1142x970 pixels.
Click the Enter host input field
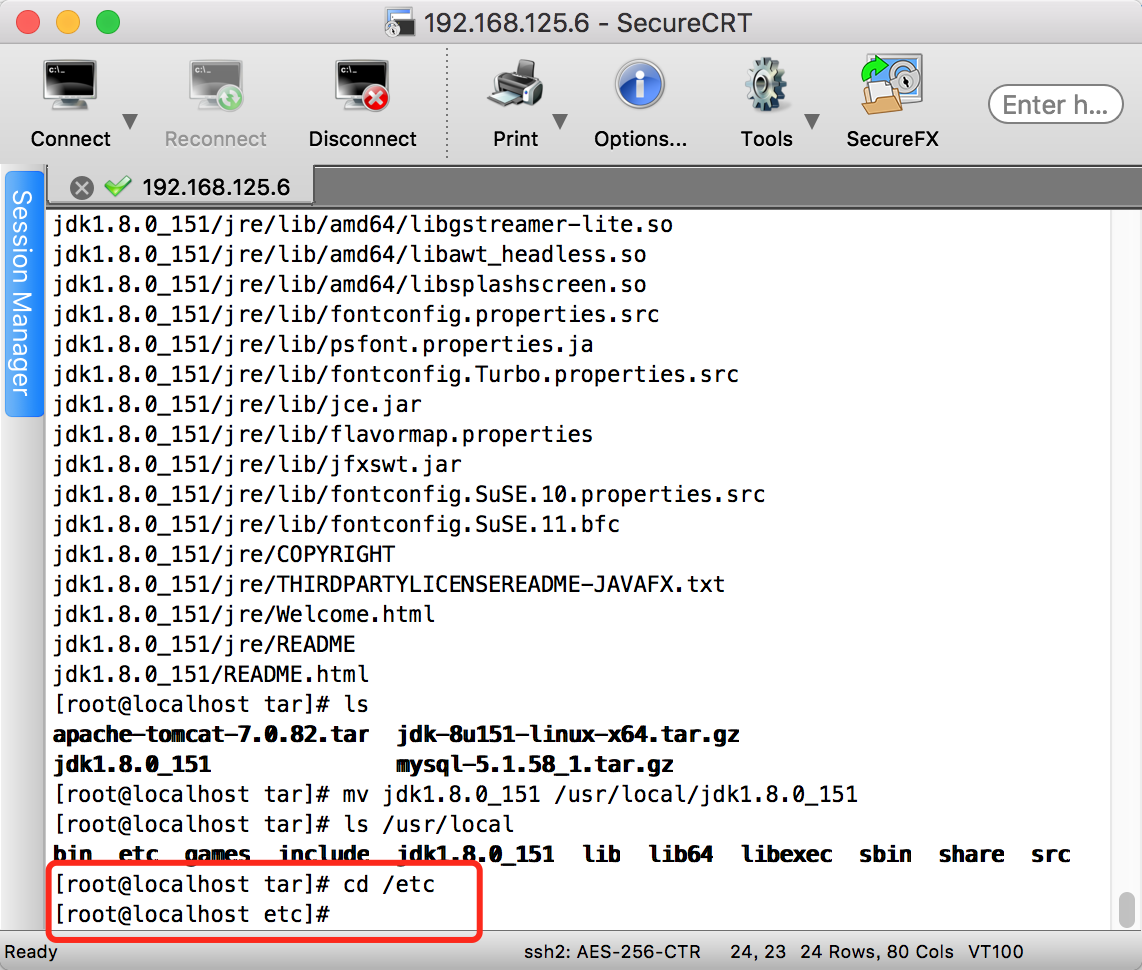click(x=1055, y=104)
